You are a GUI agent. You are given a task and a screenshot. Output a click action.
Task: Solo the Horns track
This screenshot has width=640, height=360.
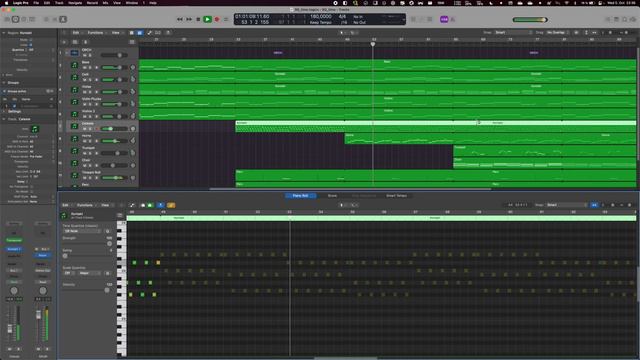click(90, 141)
